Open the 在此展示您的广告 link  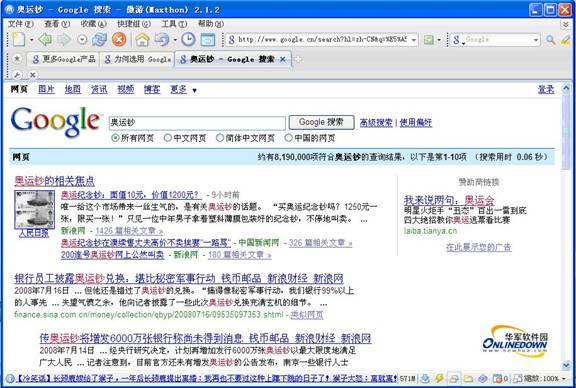tap(479, 247)
